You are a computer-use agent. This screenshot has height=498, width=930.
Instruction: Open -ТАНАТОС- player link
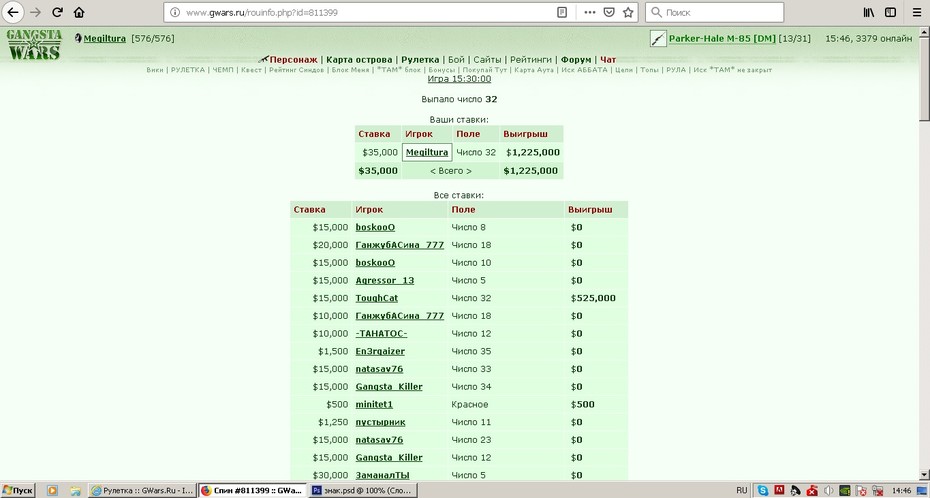381,334
